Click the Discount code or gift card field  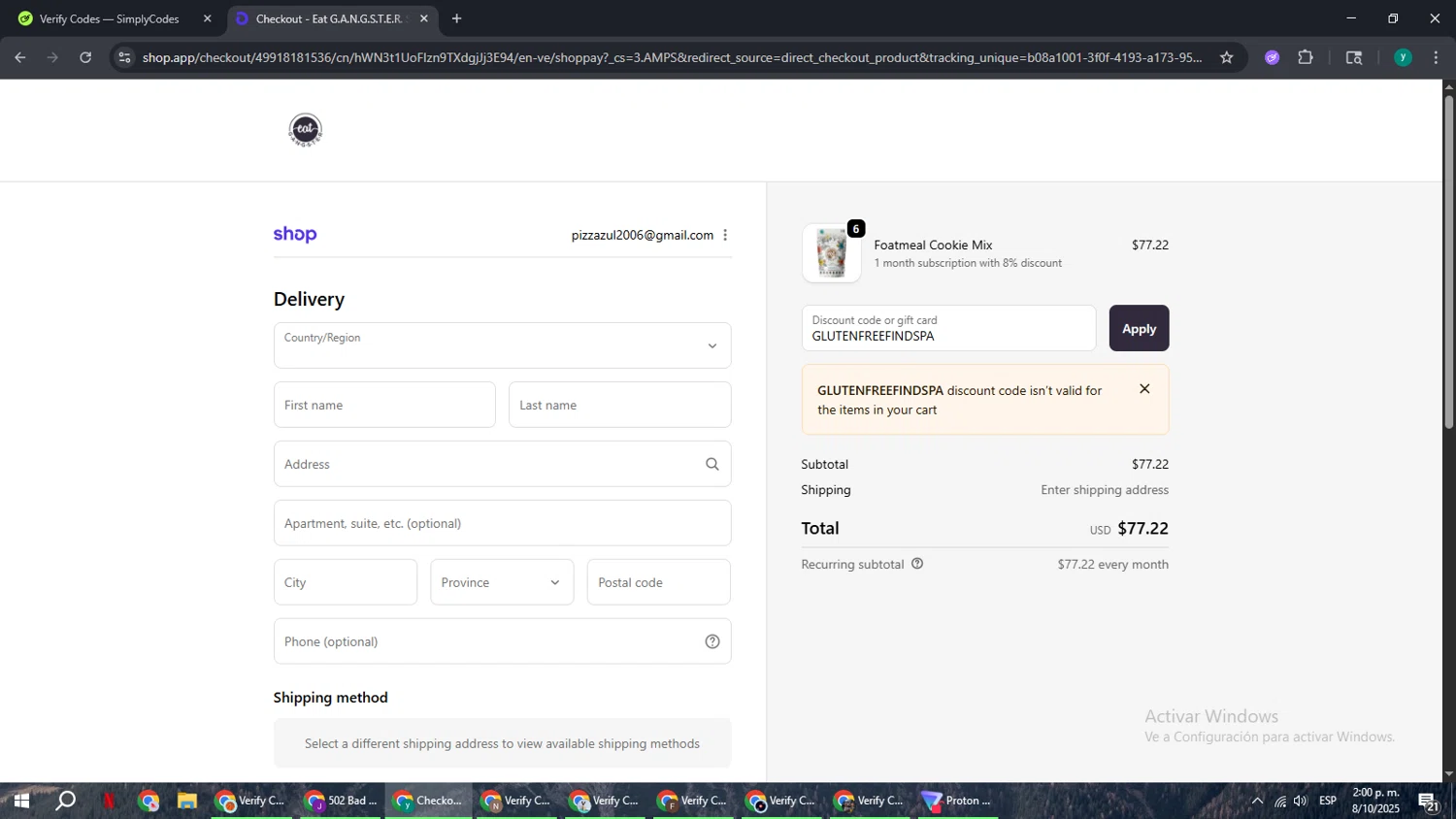[x=948, y=328]
